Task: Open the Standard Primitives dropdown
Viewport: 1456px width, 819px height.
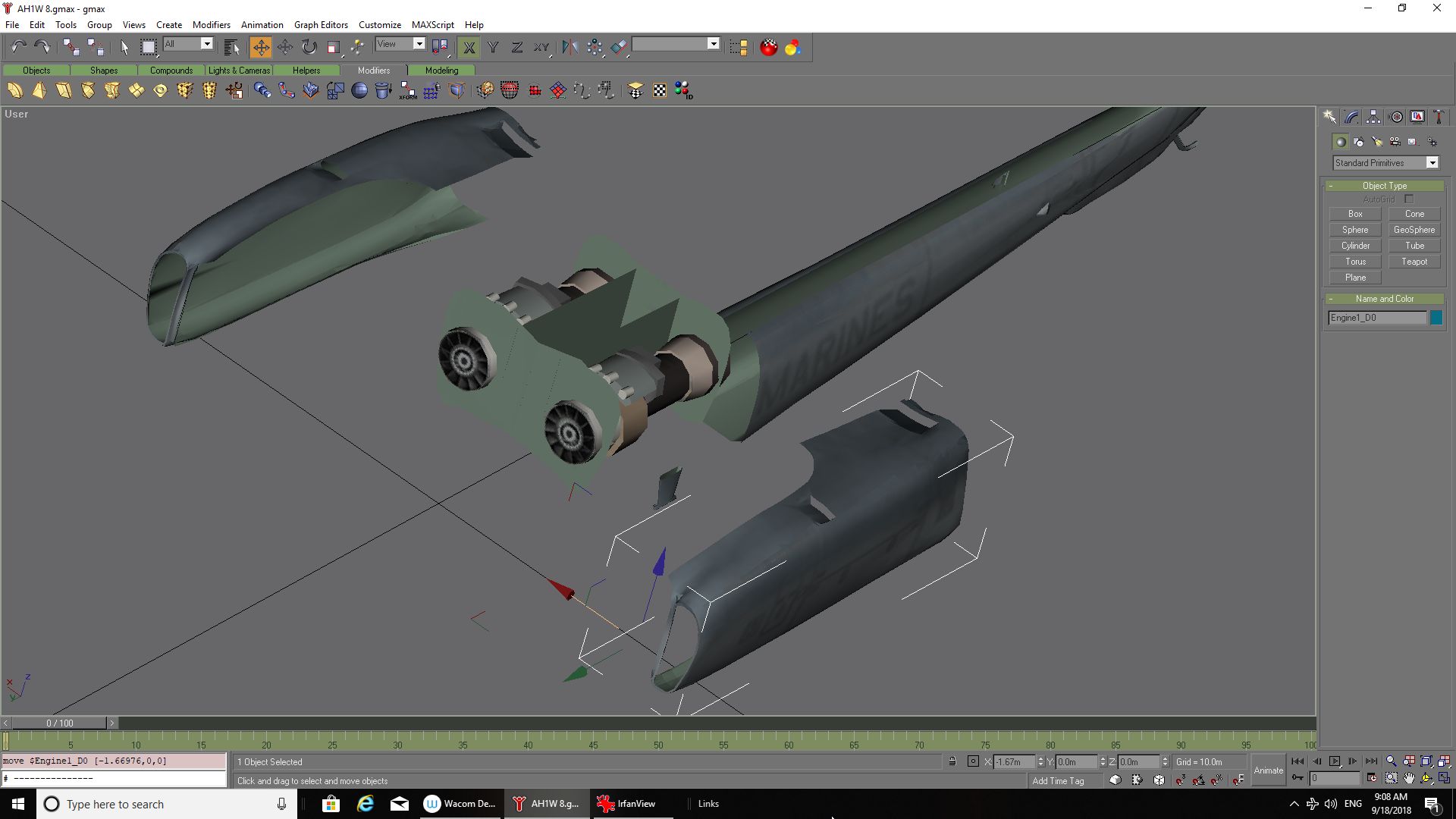Action: click(1432, 163)
